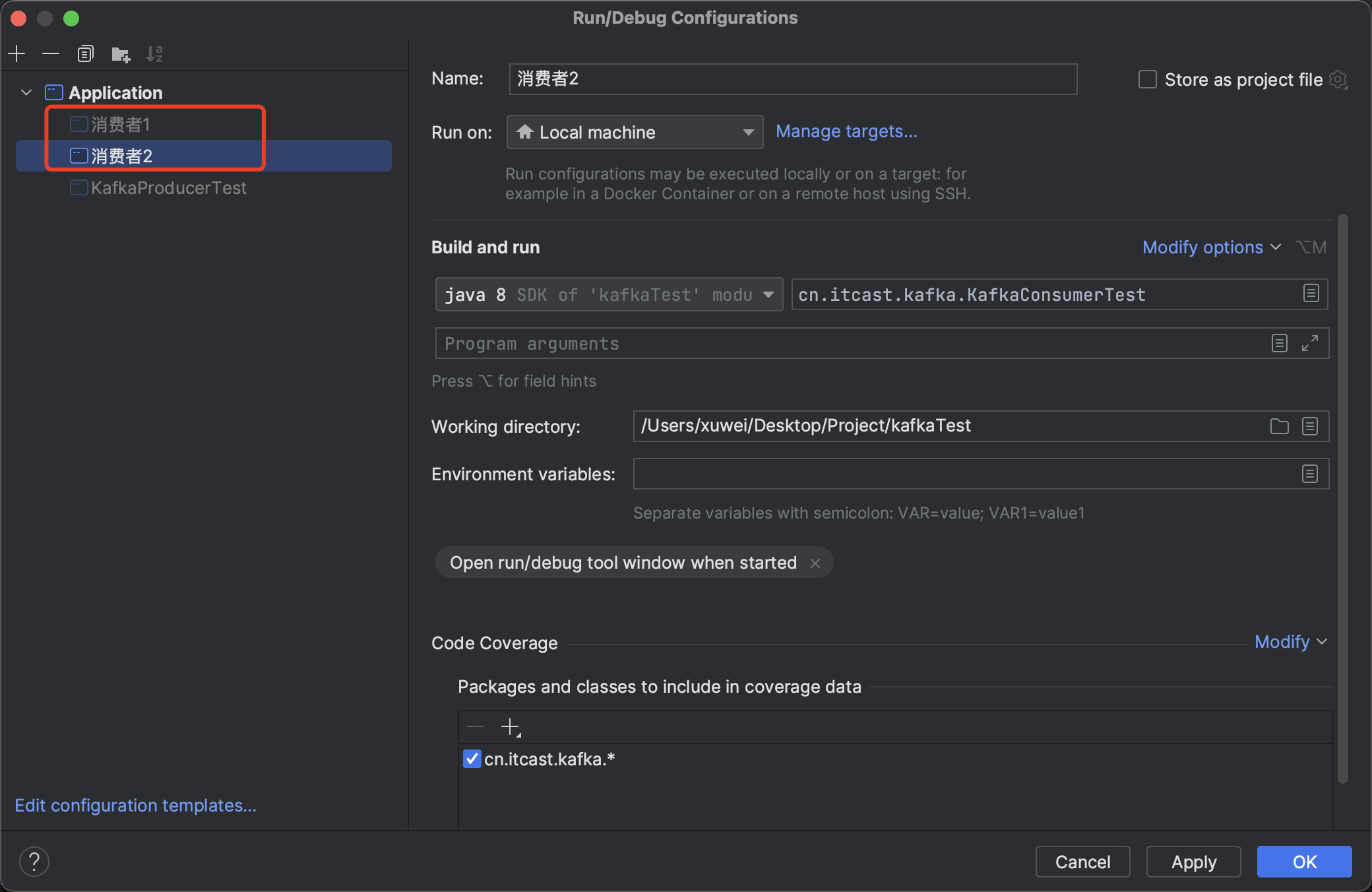This screenshot has height=892, width=1372.
Task: Expand the Program arguments field
Action: pos(1309,343)
